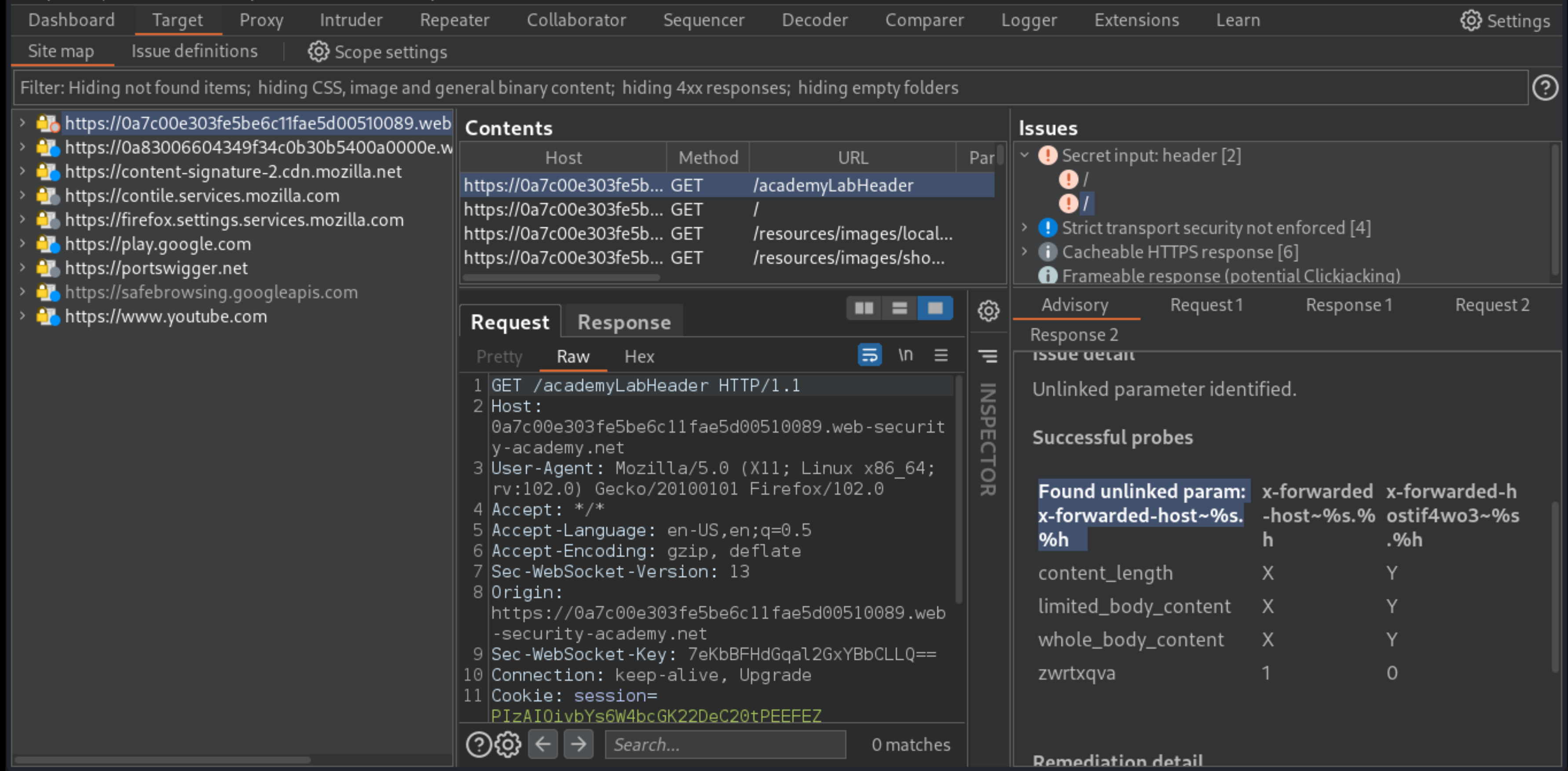Screen dimensions: 1568x771
Task: Open Issue definitions sub-tab
Action: tap(194, 51)
